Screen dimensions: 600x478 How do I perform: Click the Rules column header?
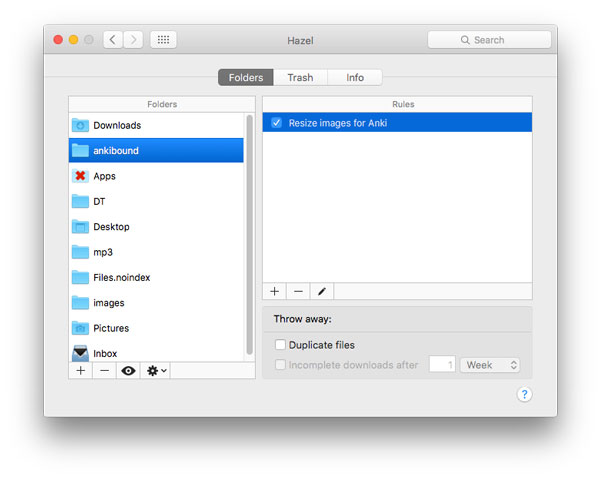click(397, 104)
